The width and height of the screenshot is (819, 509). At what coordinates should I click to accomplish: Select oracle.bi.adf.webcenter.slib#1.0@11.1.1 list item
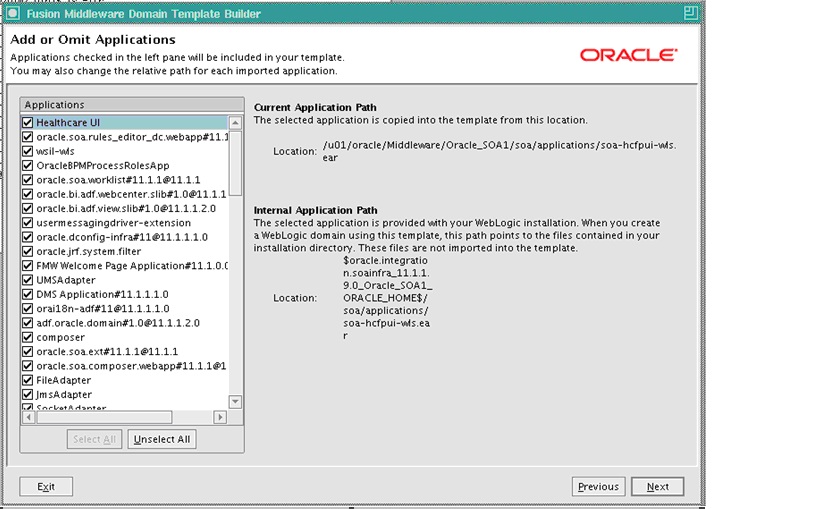click(x=131, y=194)
